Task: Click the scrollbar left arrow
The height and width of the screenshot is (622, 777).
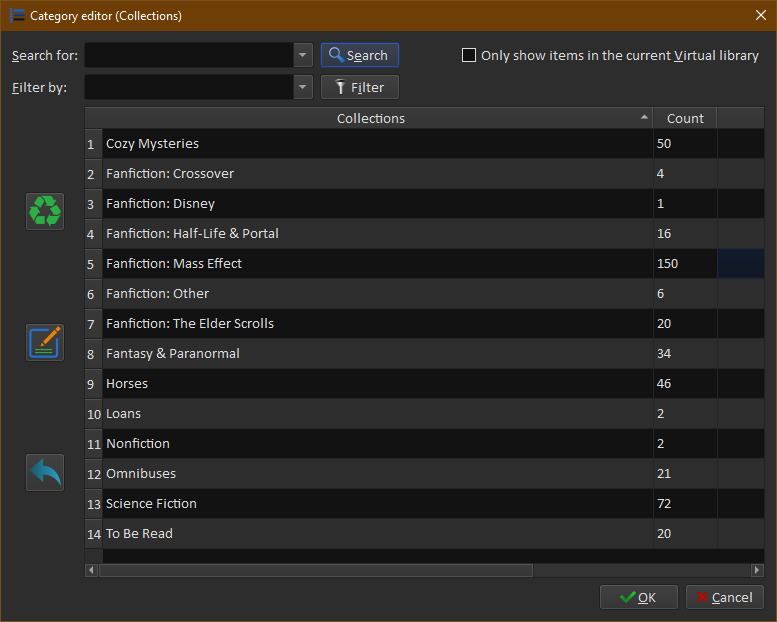Action: pos(91,570)
